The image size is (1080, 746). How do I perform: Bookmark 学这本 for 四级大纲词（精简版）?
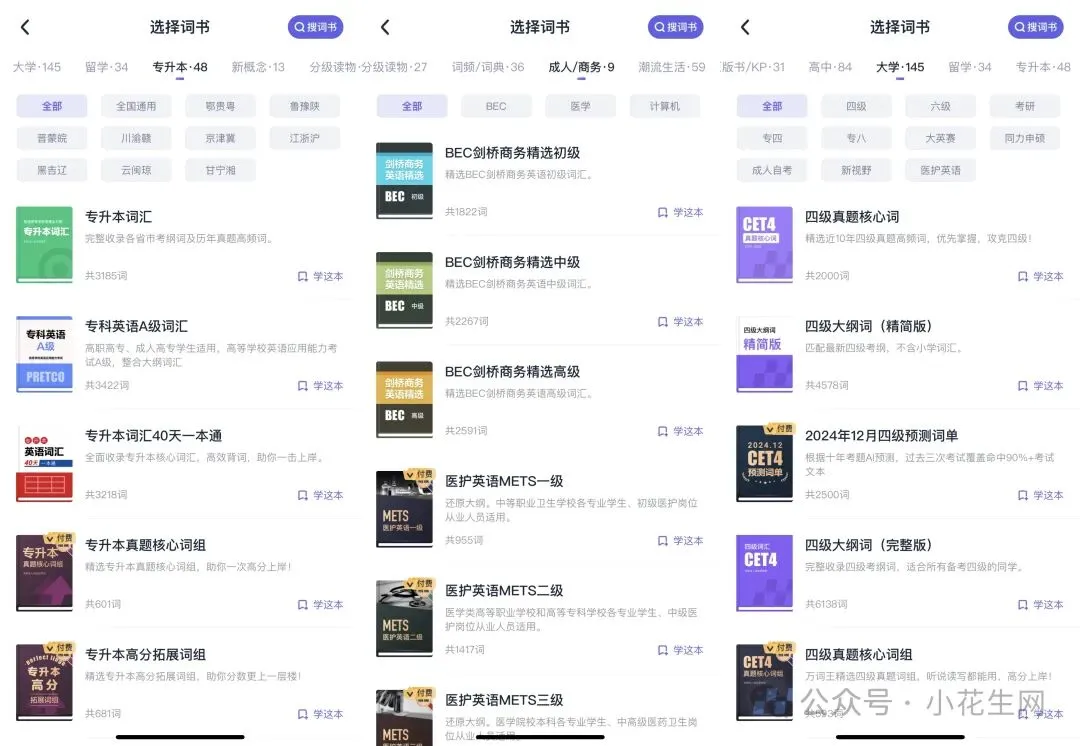tap(1041, 386)
